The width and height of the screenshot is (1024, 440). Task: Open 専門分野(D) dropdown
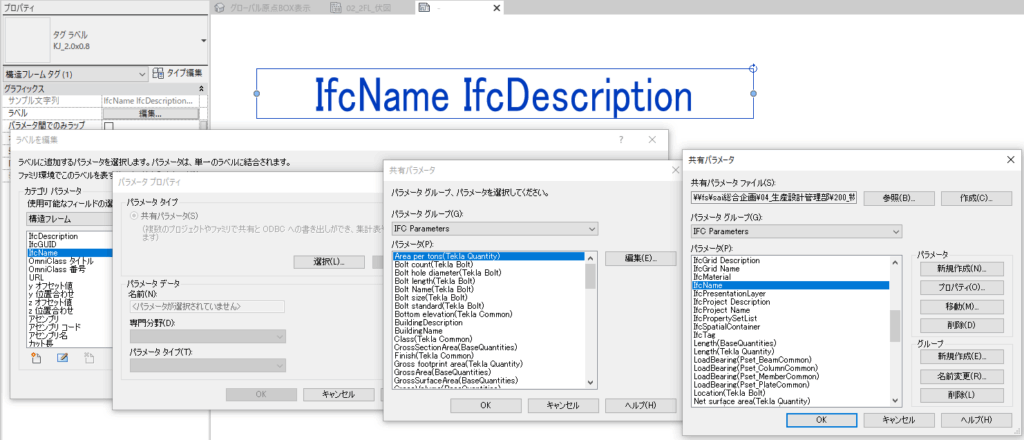click(208, 336)
